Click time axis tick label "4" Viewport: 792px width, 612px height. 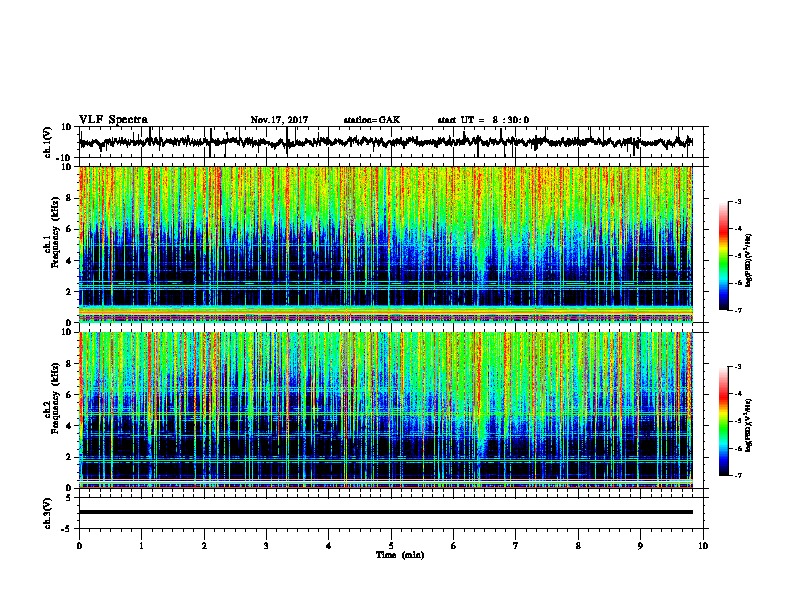(x=329, y=545)
